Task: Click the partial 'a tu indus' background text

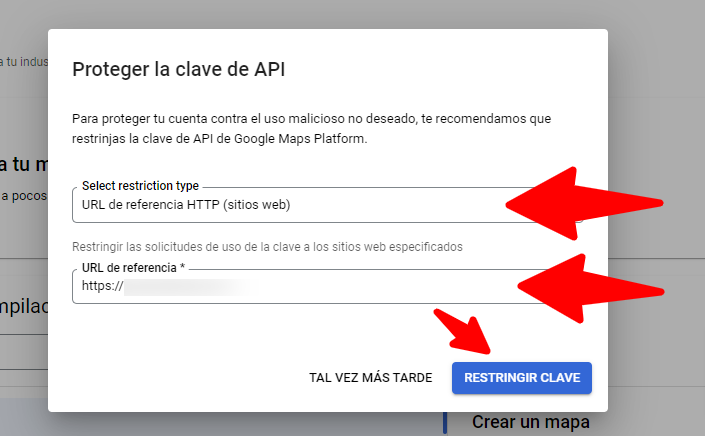Action: tap(22, 62)
